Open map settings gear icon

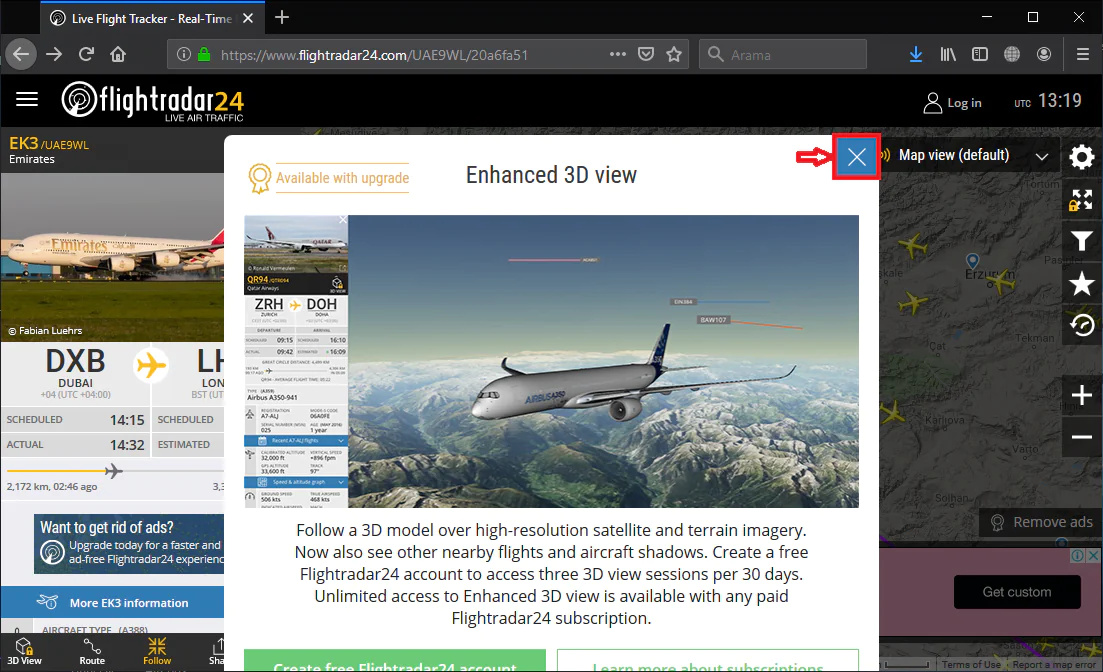(1081, 156)
